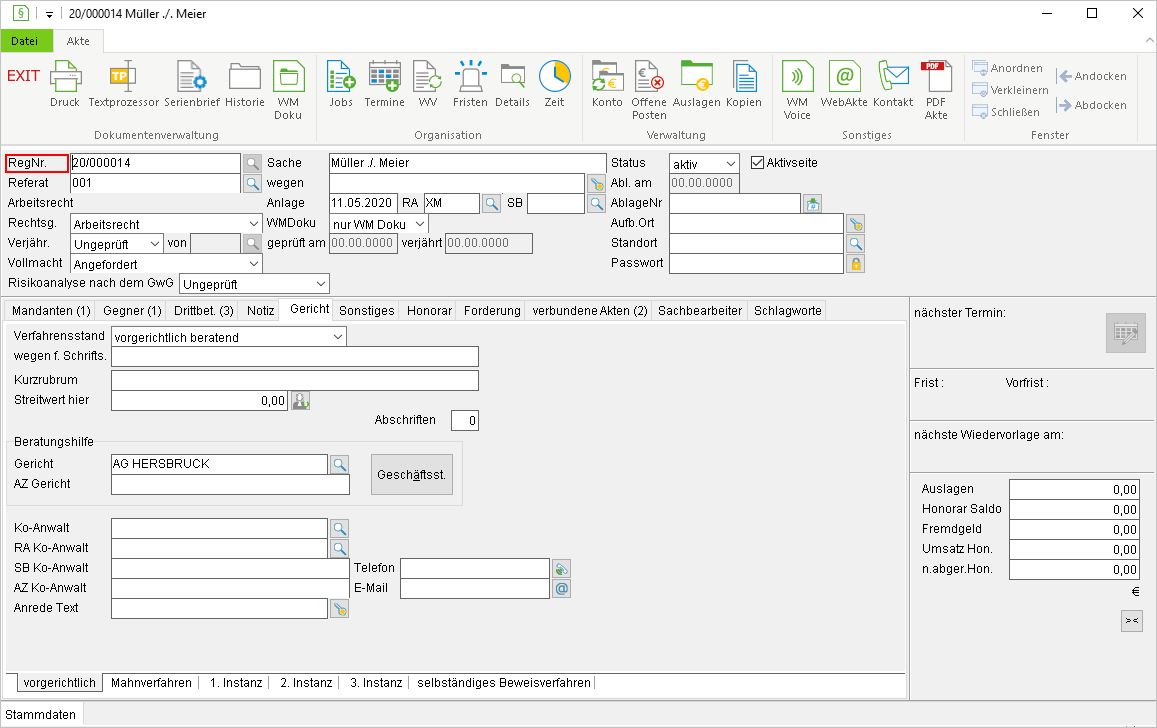This screenshot has height=728, width=1157.
Task: Open the WMDoku 'nur WM Doku' dropdown
Action: pos(420,223)
